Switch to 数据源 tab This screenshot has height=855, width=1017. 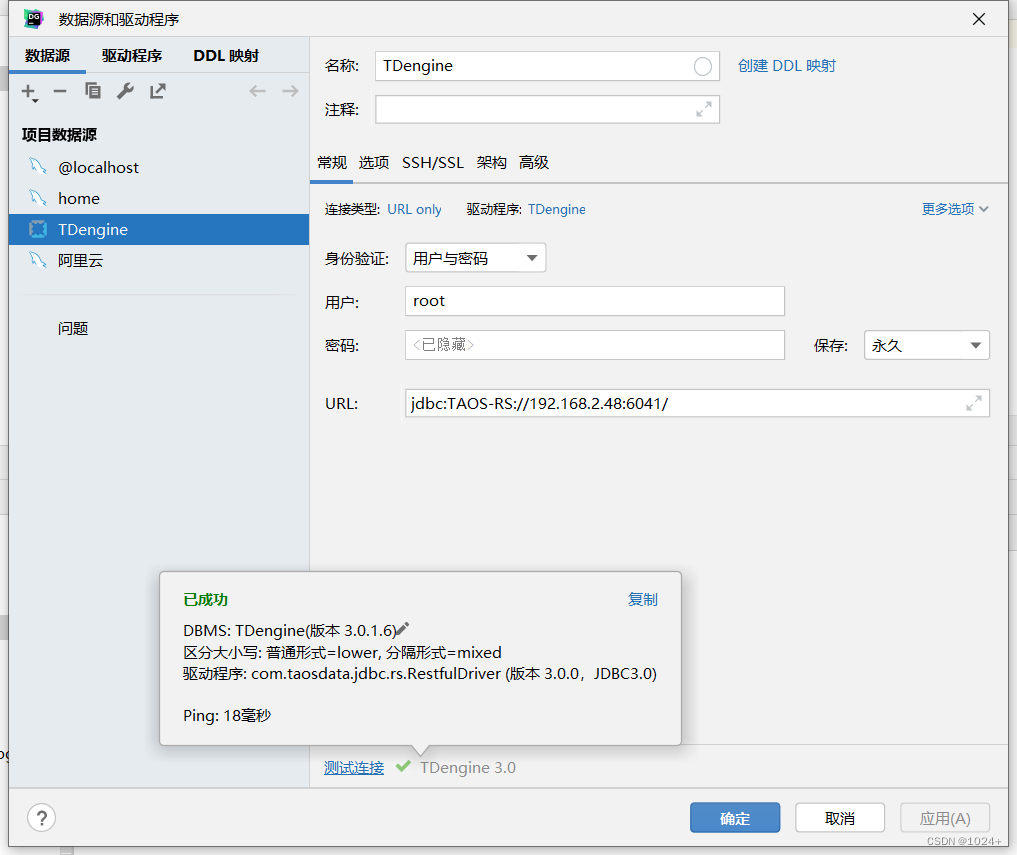coord(47,56)
